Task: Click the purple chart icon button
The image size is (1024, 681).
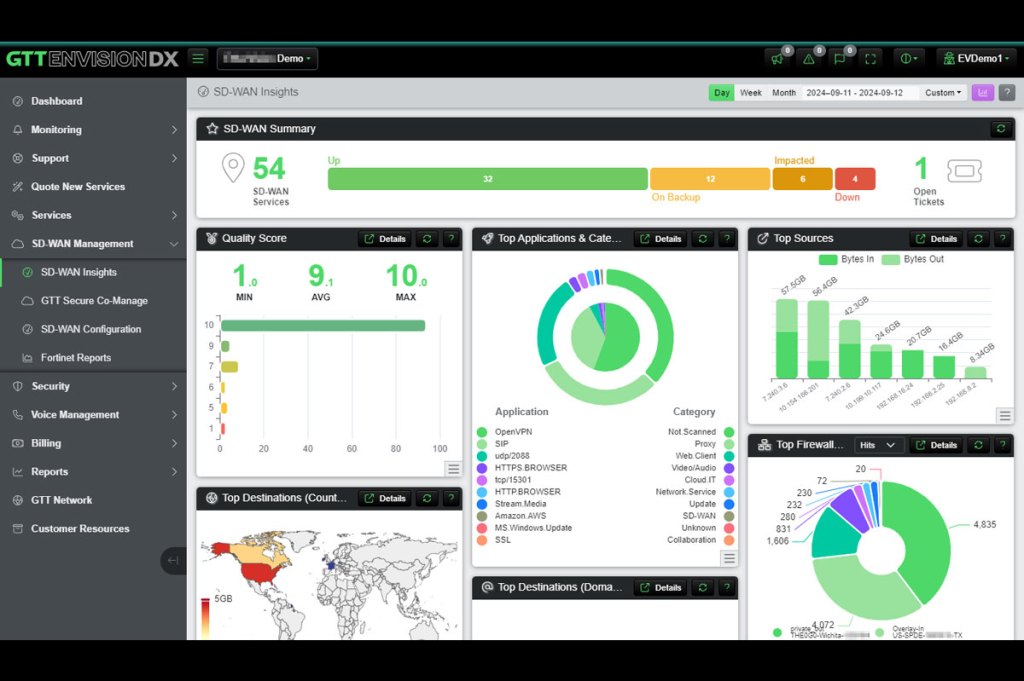Action: click(x=982, y=93)
